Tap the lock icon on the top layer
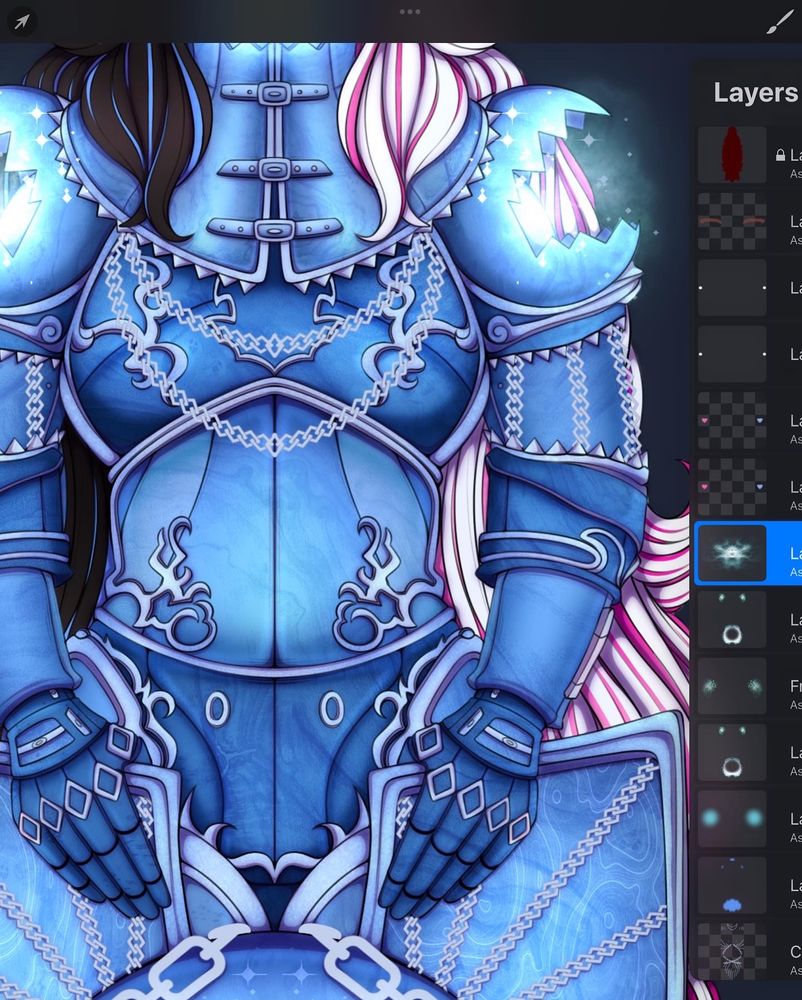The image size is (802, 1000). (x=780, y=155)
